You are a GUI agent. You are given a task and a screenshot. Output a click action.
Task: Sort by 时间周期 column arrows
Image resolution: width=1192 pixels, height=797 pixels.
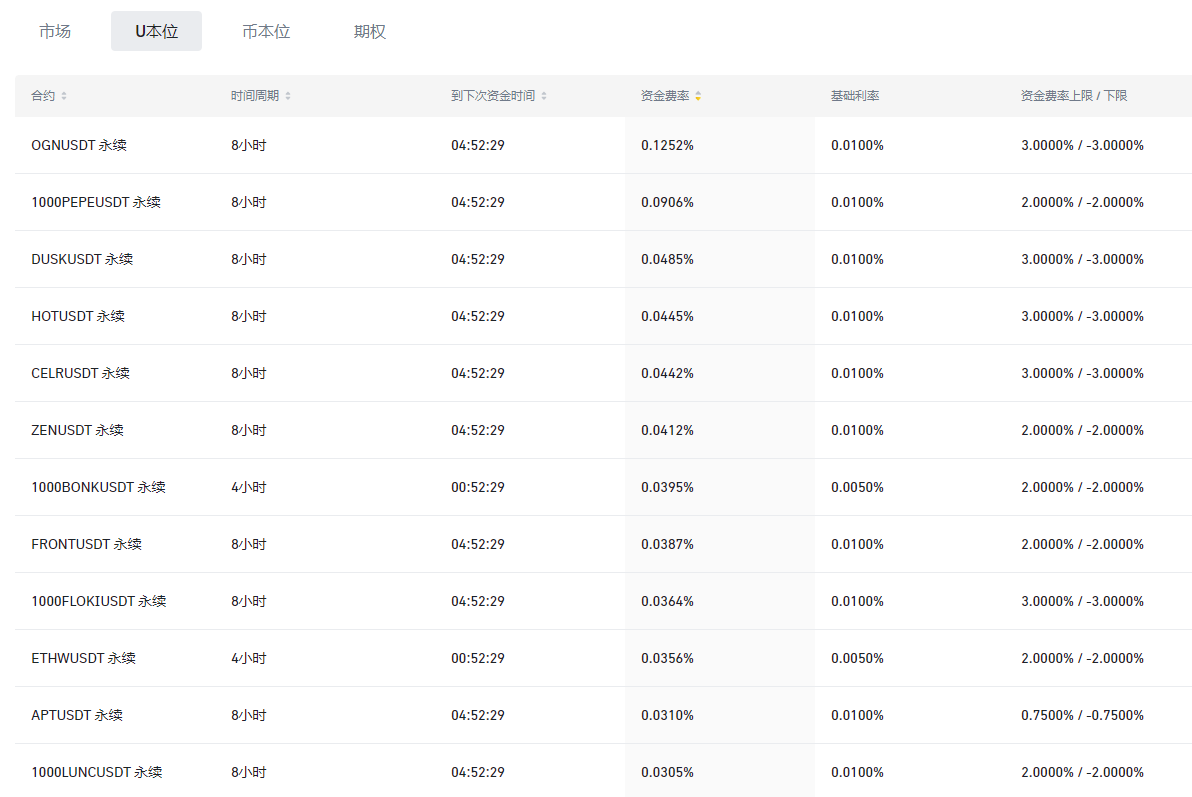[288, 96]
